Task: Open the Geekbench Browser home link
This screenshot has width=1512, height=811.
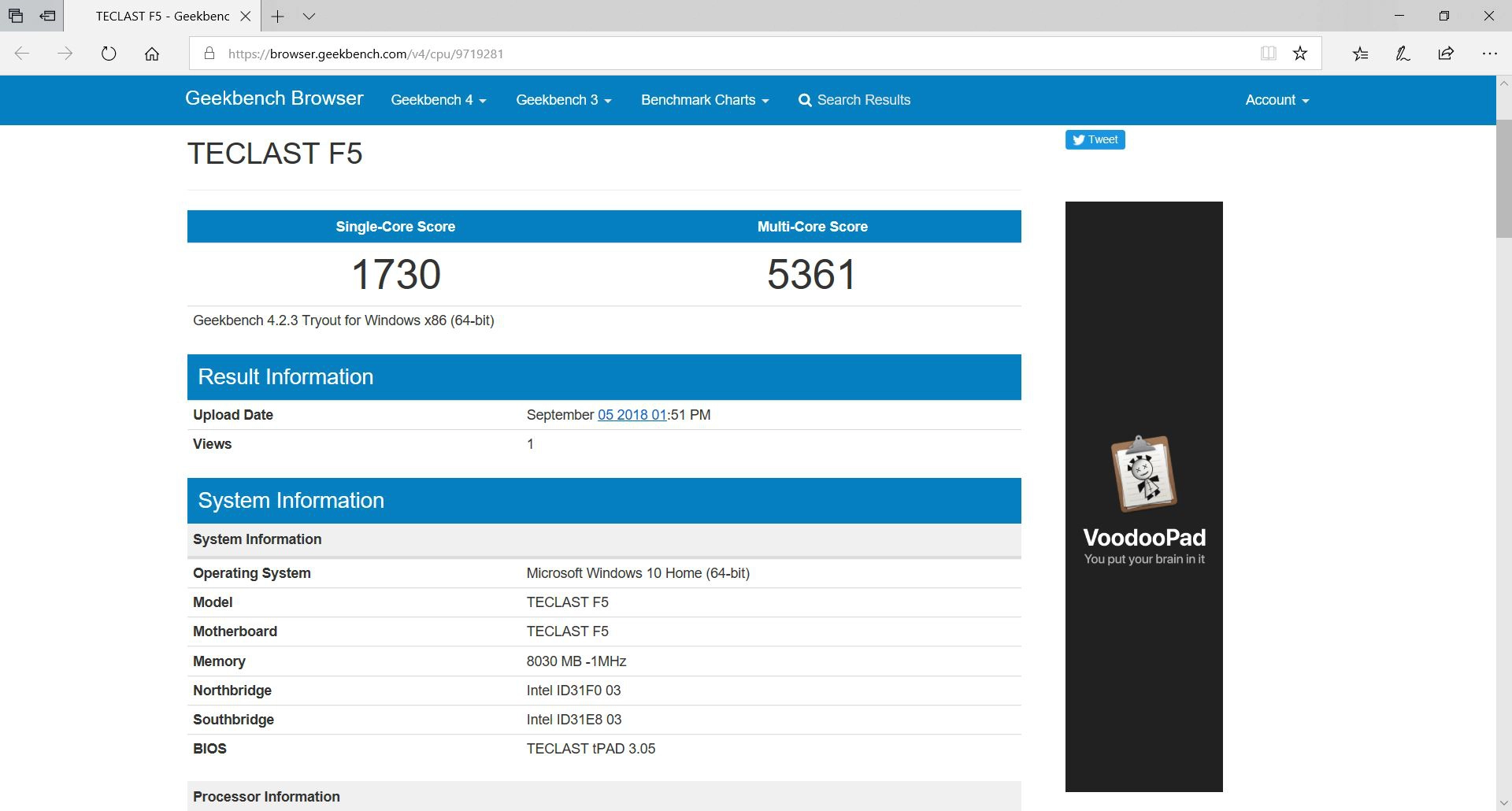Action: pyautogui.click(x=274, y=98)
